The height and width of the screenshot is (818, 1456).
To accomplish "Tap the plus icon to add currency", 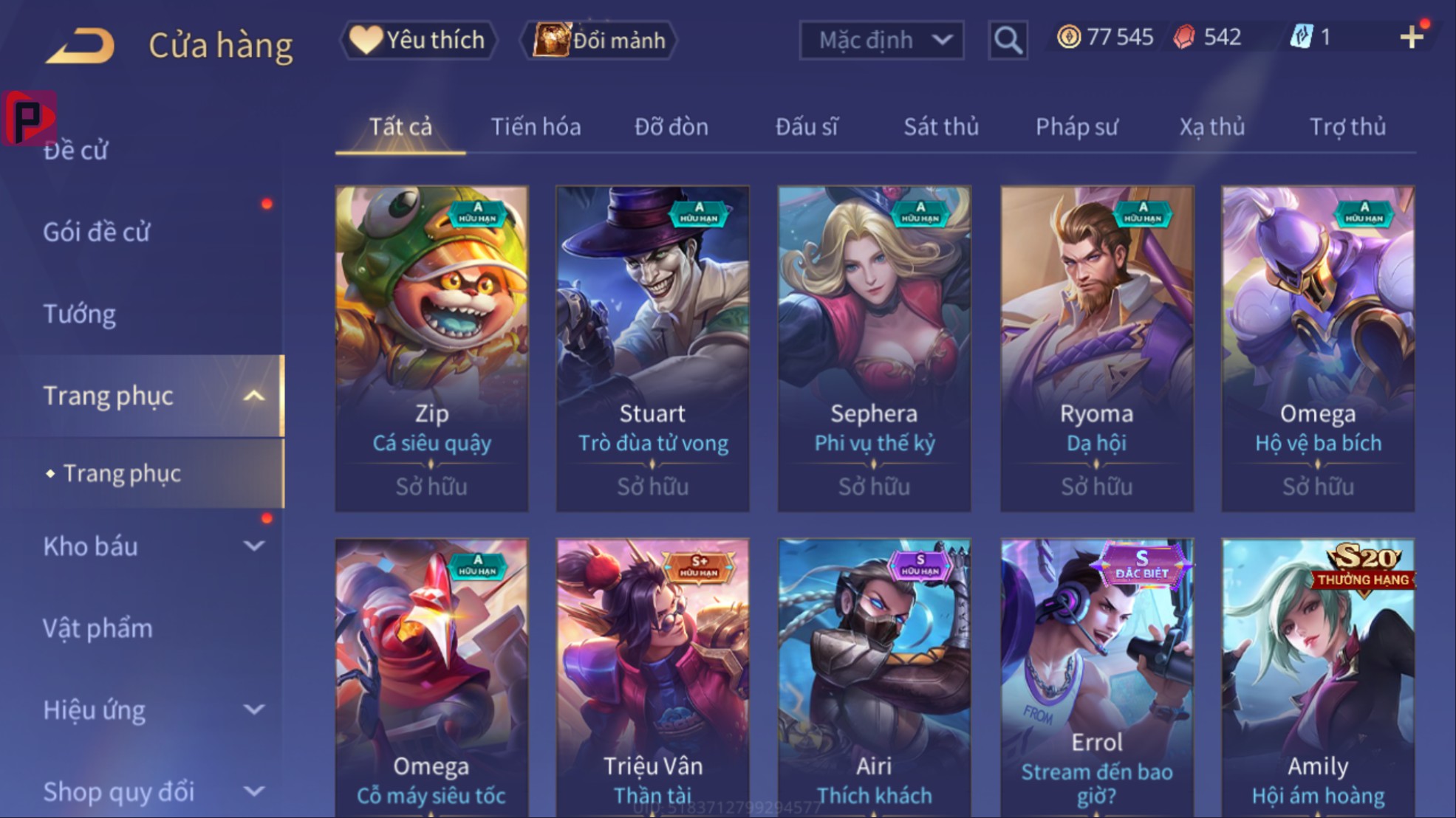I will tap(1412, 37).
